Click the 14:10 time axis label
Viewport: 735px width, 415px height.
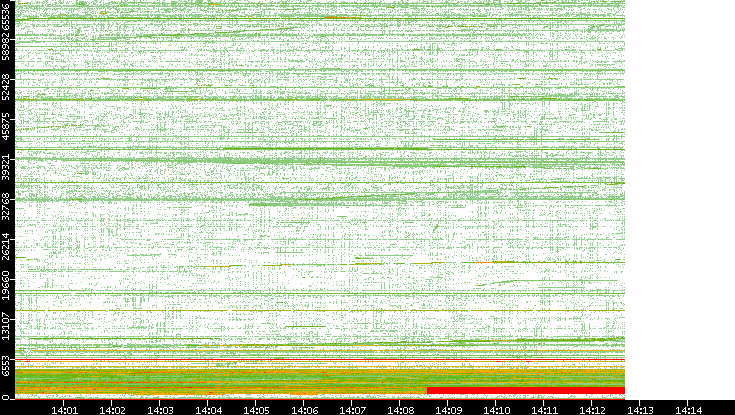496,410
